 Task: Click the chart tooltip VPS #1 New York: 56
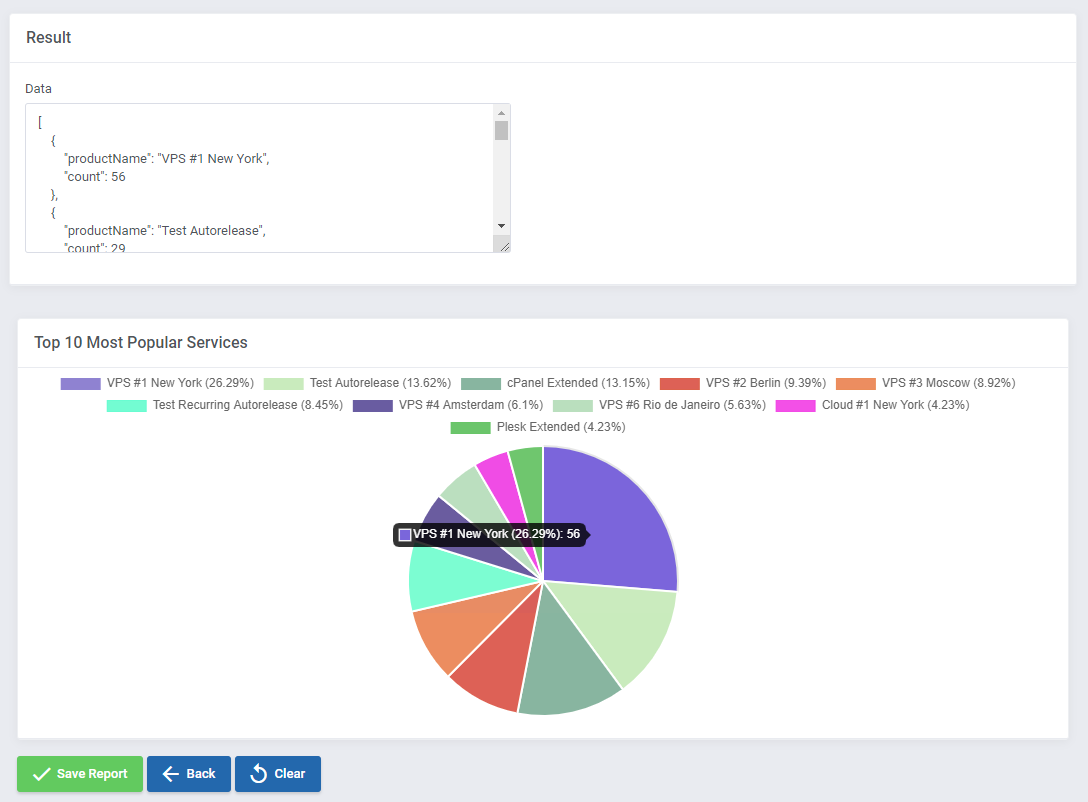point(490,534)
